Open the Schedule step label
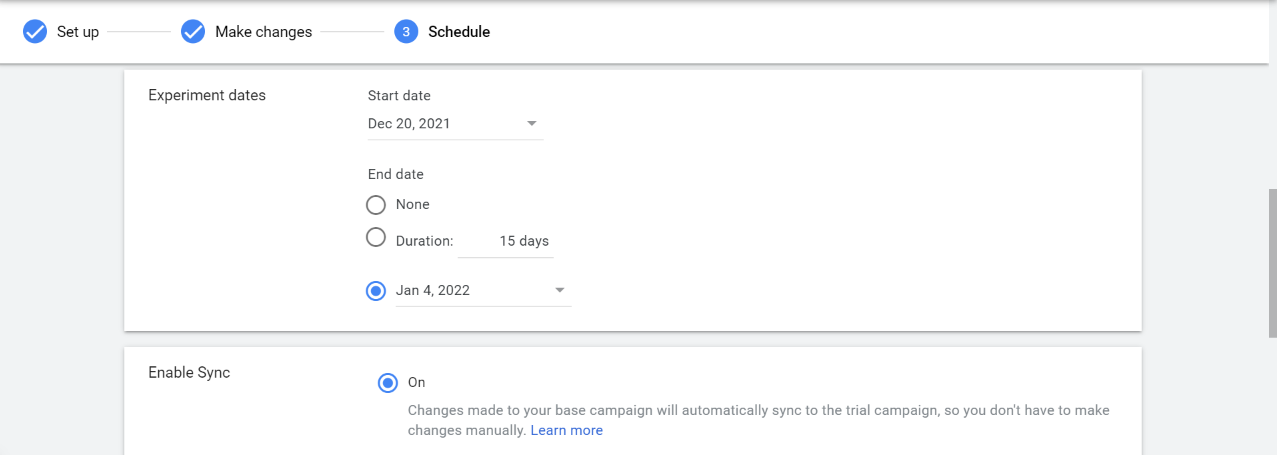1277x455 pixels. tap(459, 32)
